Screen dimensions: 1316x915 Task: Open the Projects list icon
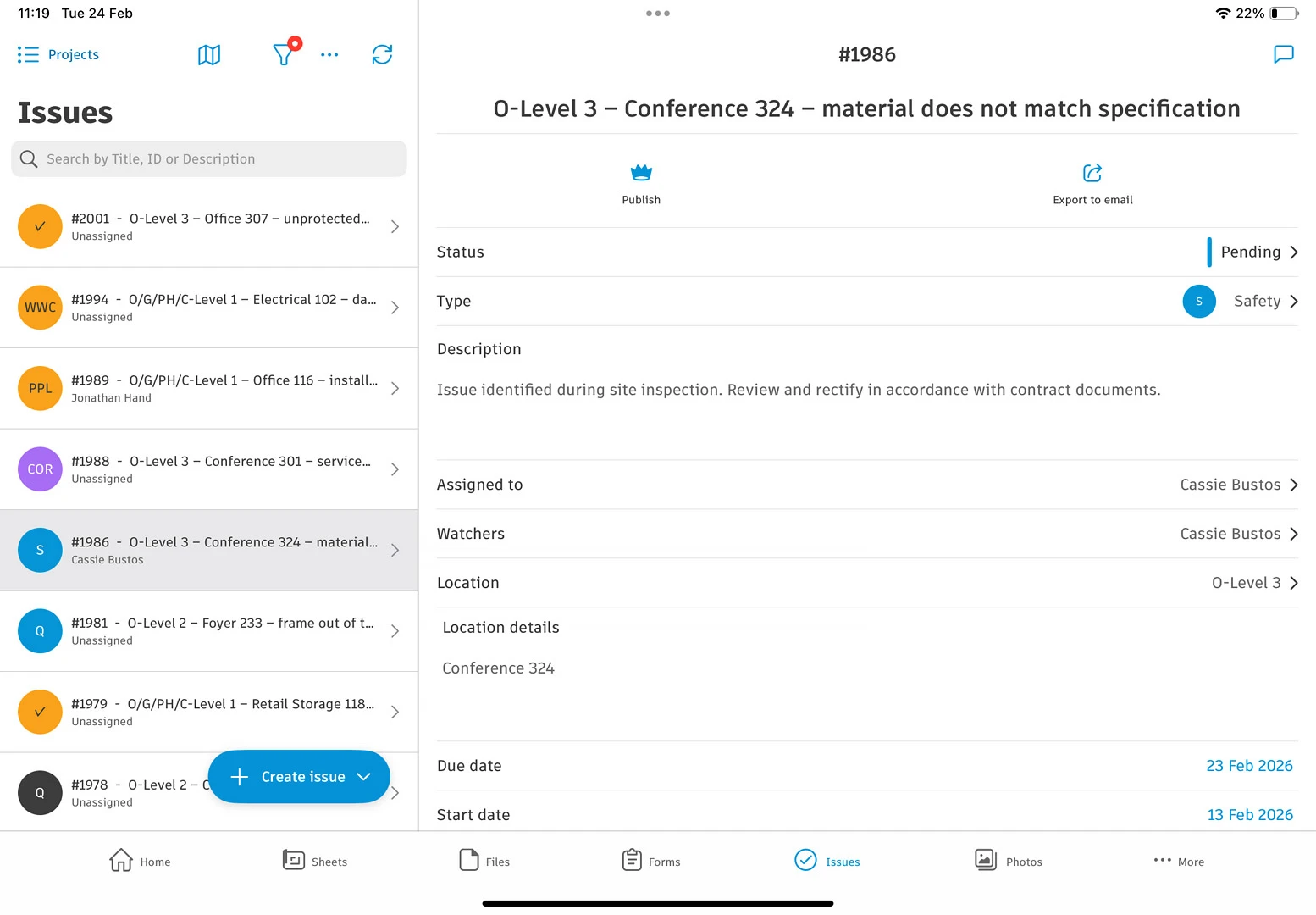click(x=28, y=54)
